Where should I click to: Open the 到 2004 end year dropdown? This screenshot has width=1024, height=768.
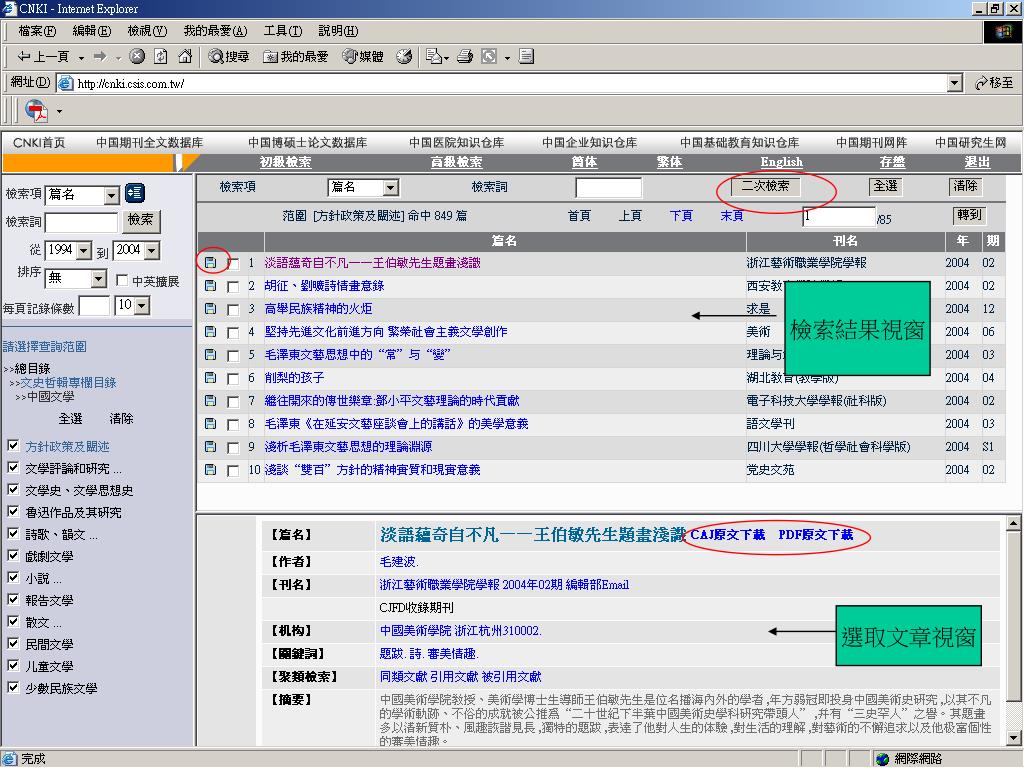pos(152,250)
